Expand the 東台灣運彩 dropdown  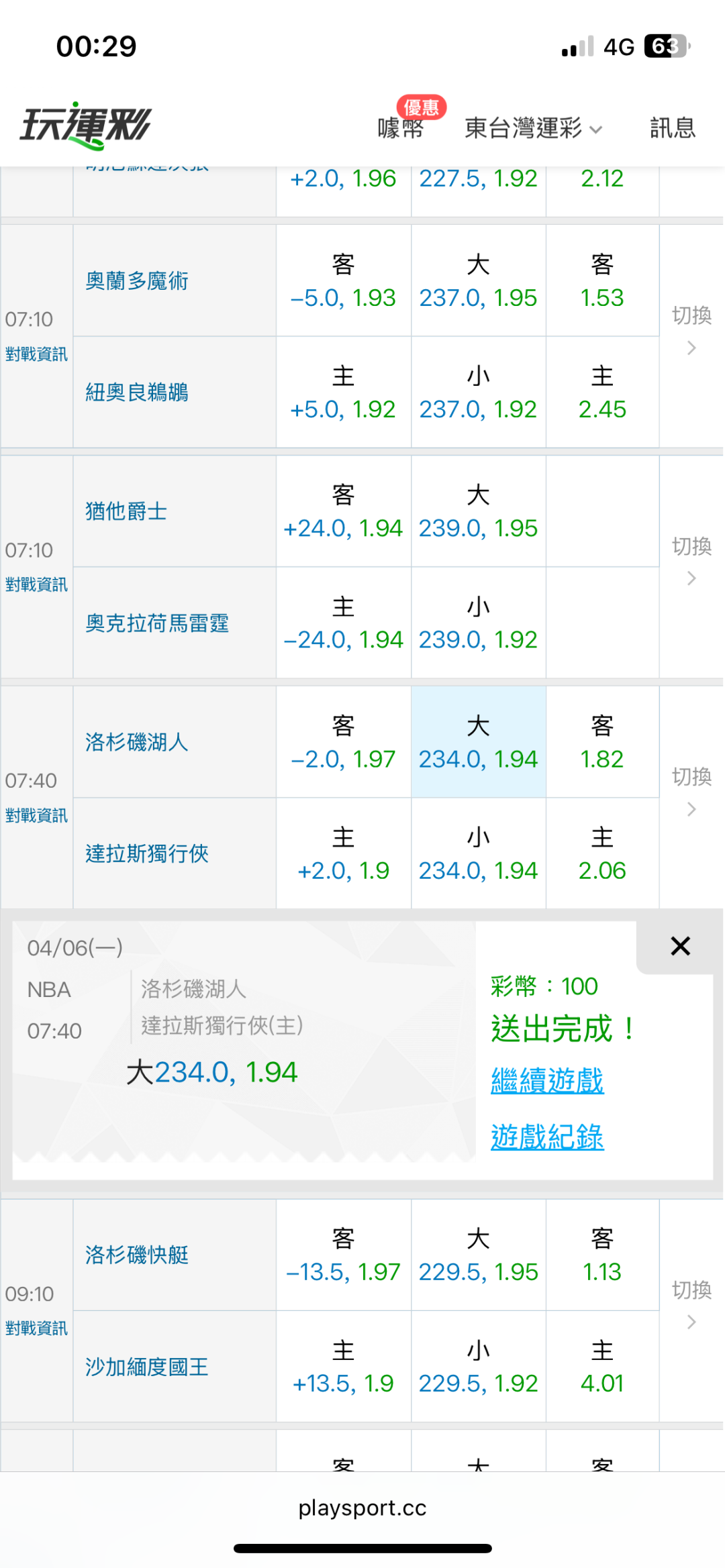pos(533,127)
